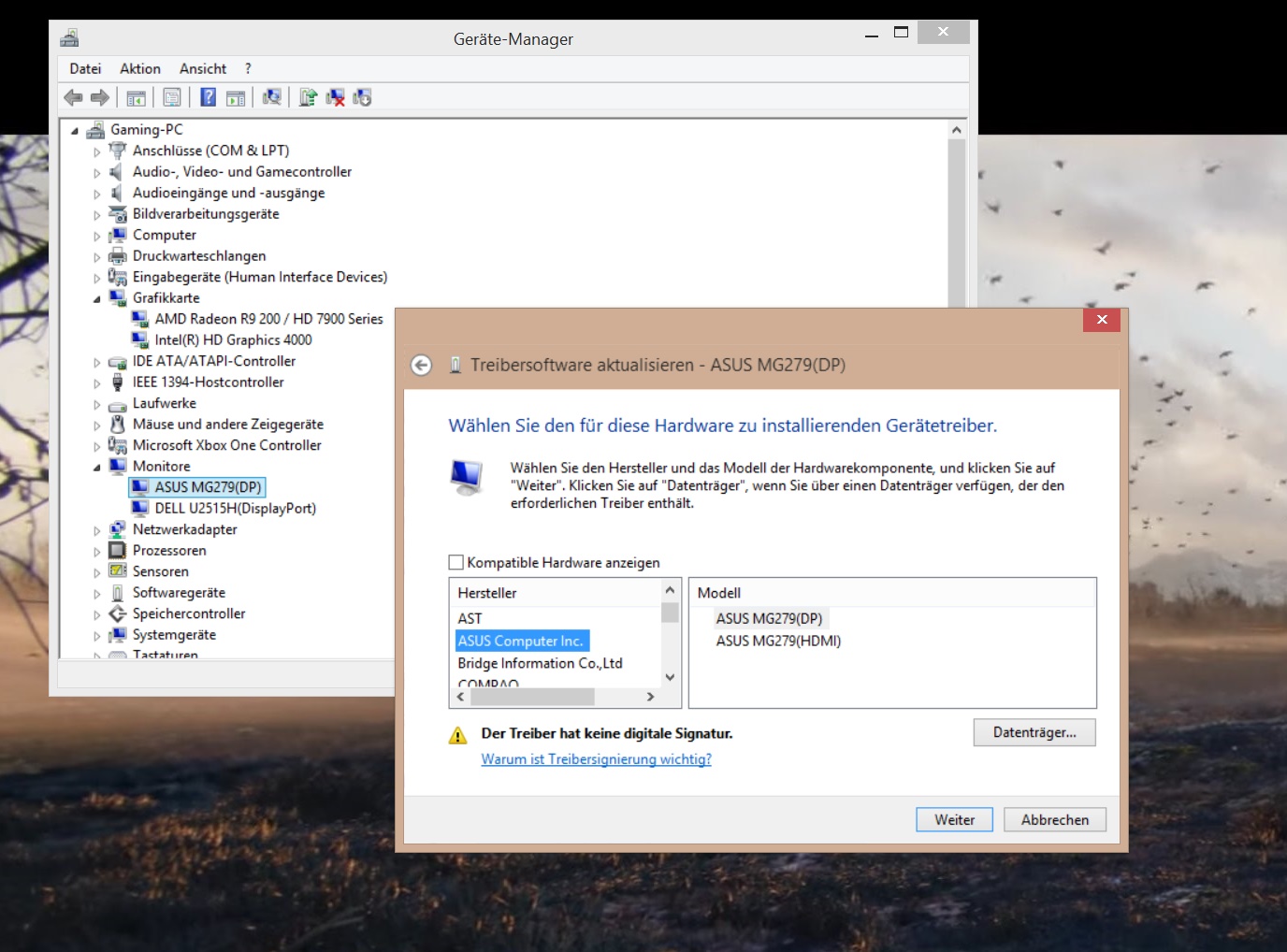The height and width of the screenshot is (952, 1287).
Task: Collapse the Gaming-PC root node
Action: (75, 131)
